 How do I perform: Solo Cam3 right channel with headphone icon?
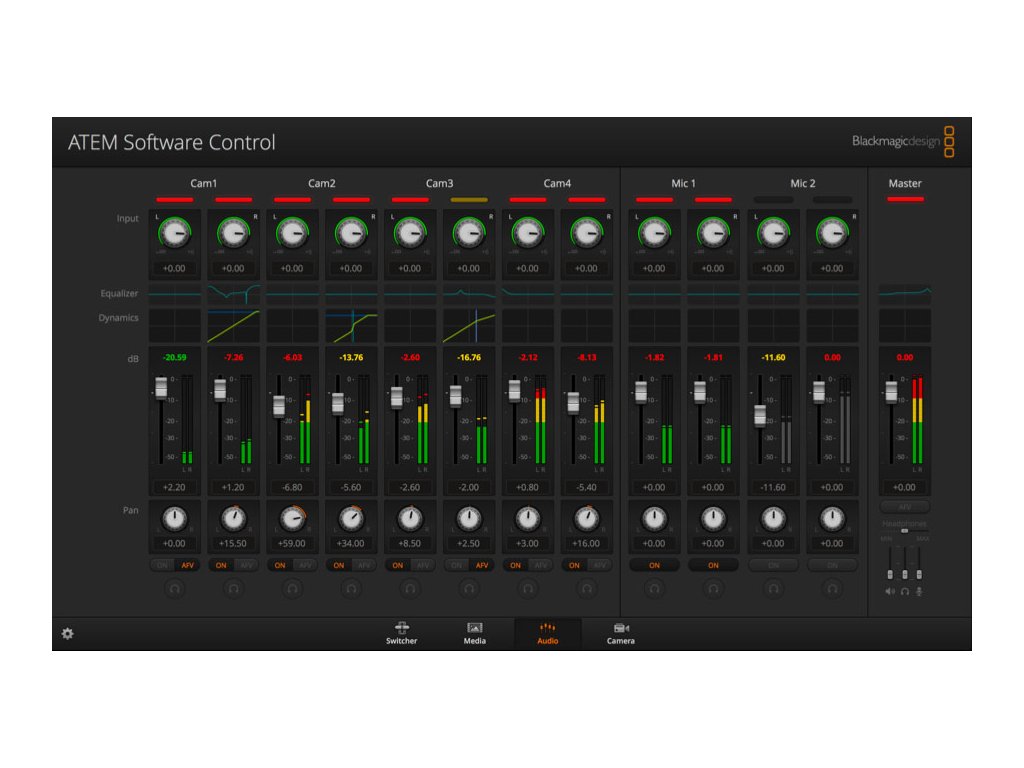tap(469, 588)
